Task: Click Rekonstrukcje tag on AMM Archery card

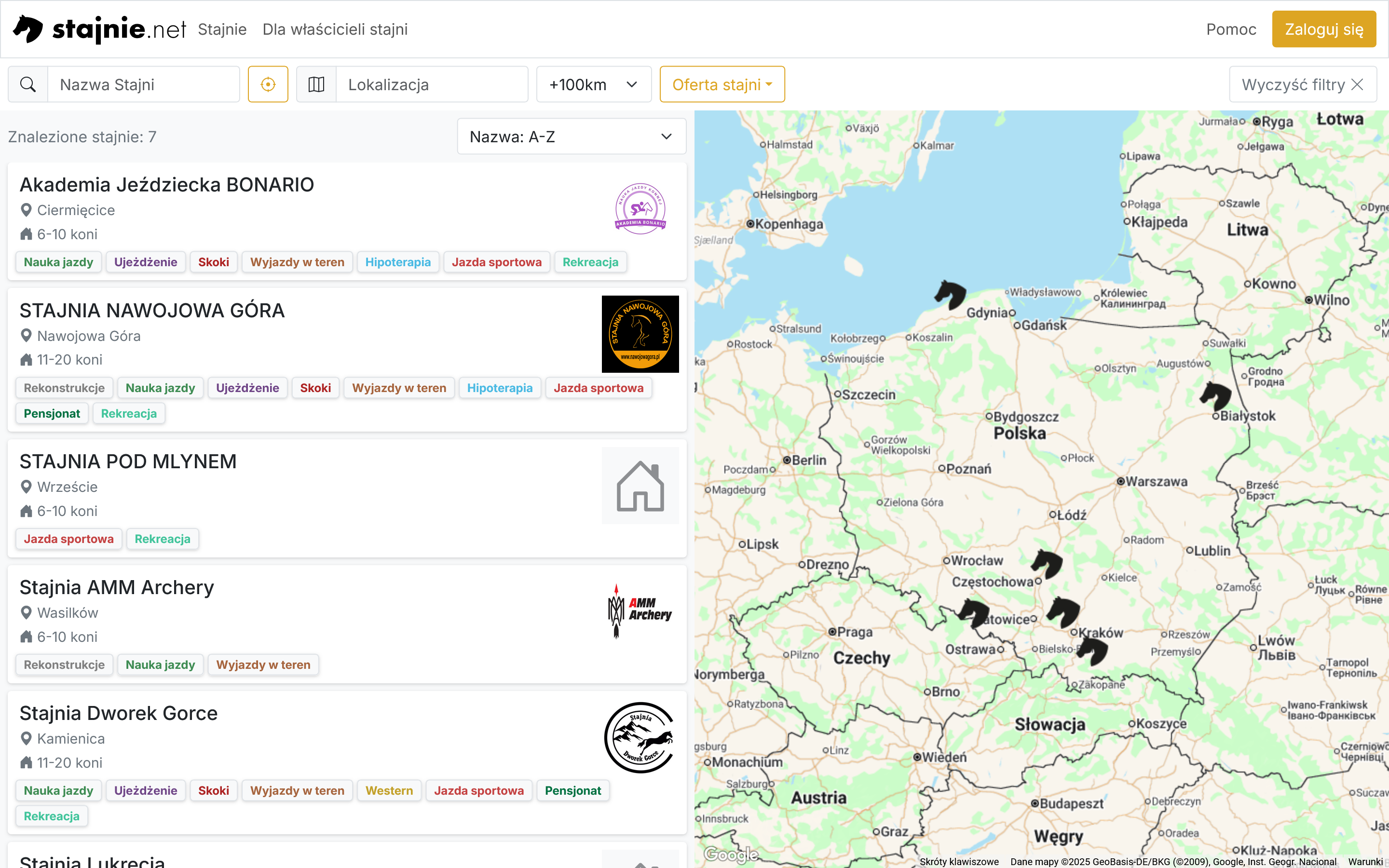Action: (x=64, y=664)
